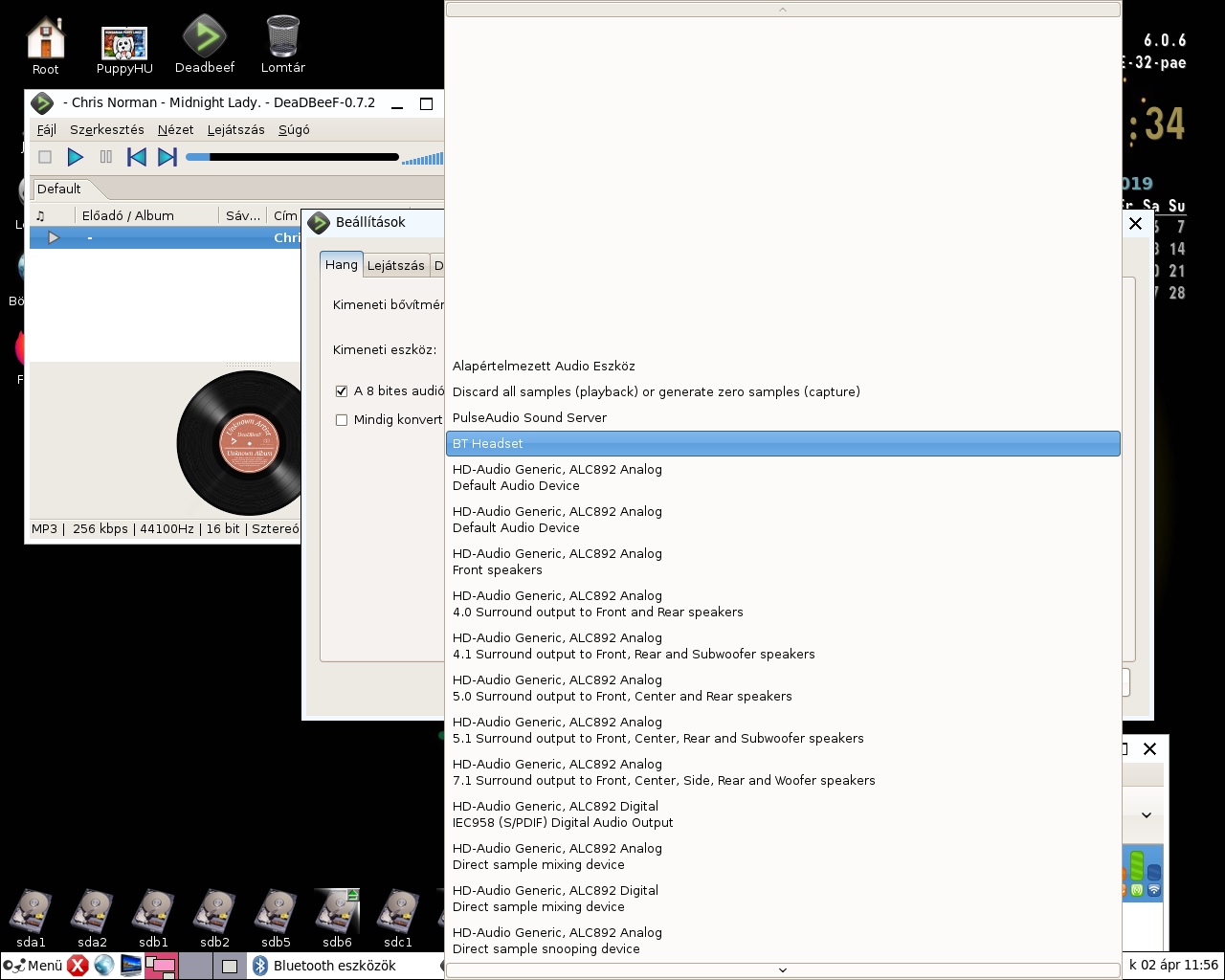Viewport: 1225px width, 980px height.
Task: Sort by Előadó / Album column header
Action: point(147,215)
